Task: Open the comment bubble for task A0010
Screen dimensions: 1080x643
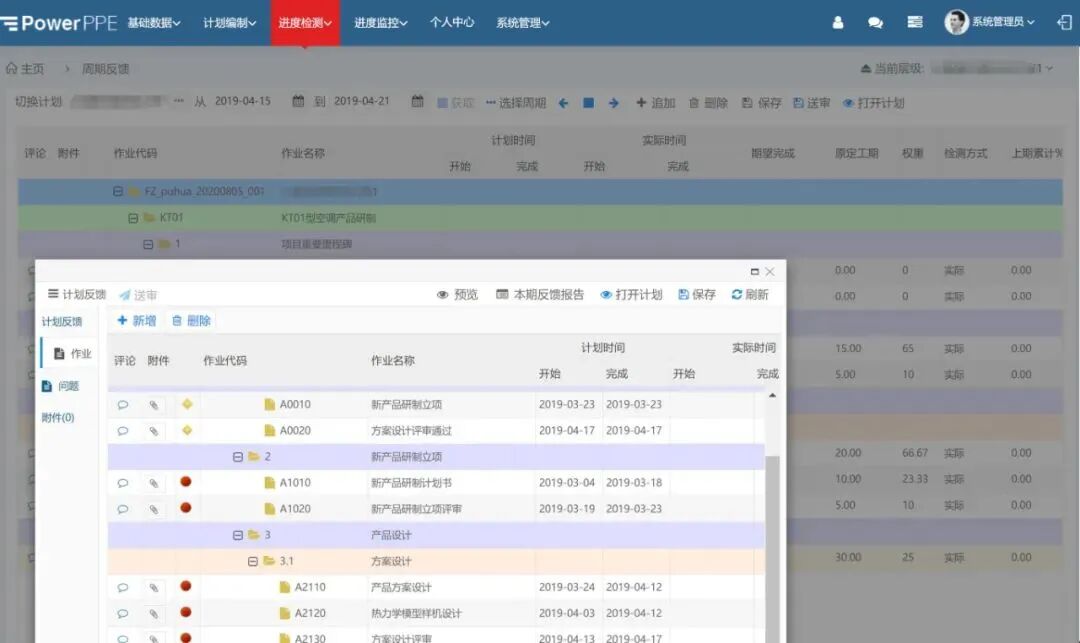Action: click(123, 404)
